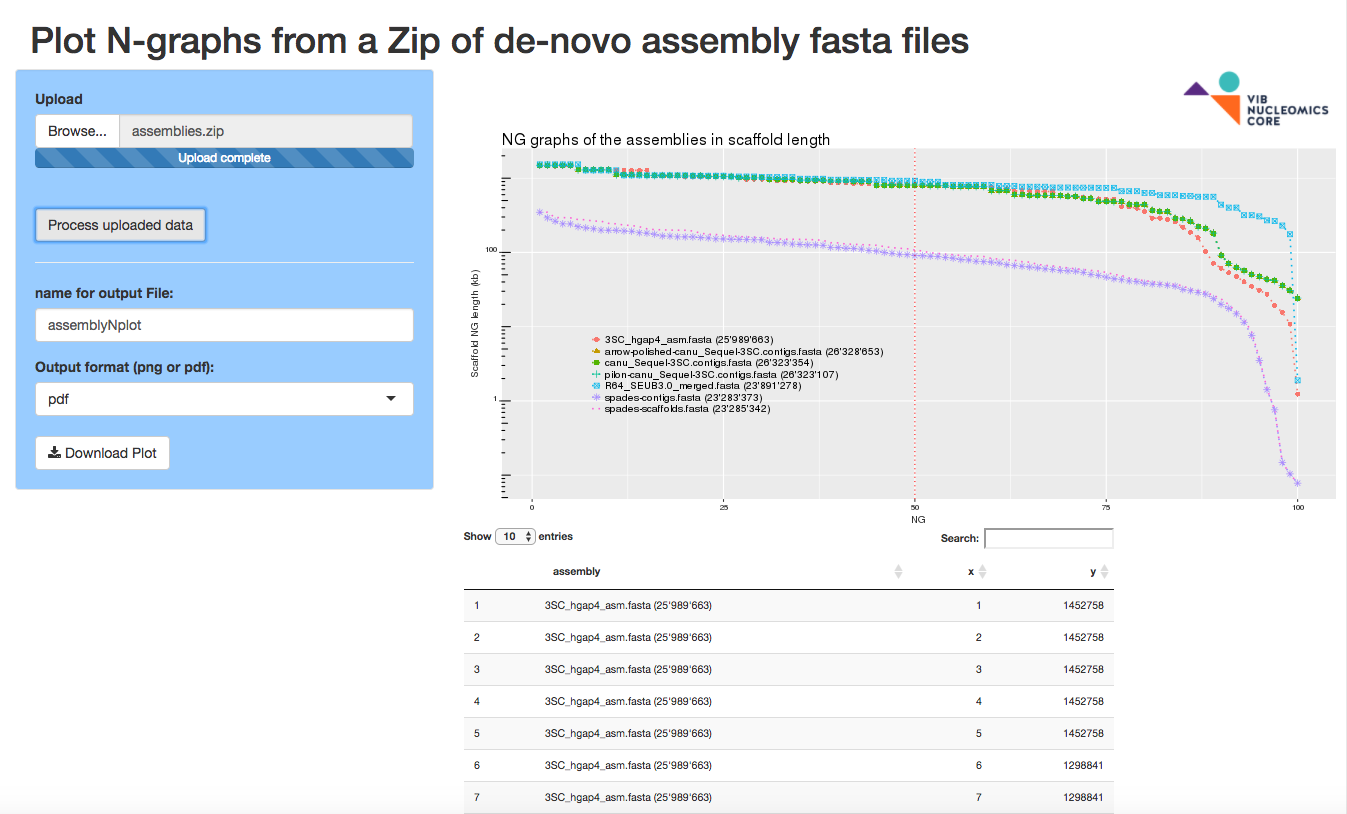Screen dimensions: 1347x814
Task: Click the table Search input box
Action: pyautogui.click(x=1049, y=538)
